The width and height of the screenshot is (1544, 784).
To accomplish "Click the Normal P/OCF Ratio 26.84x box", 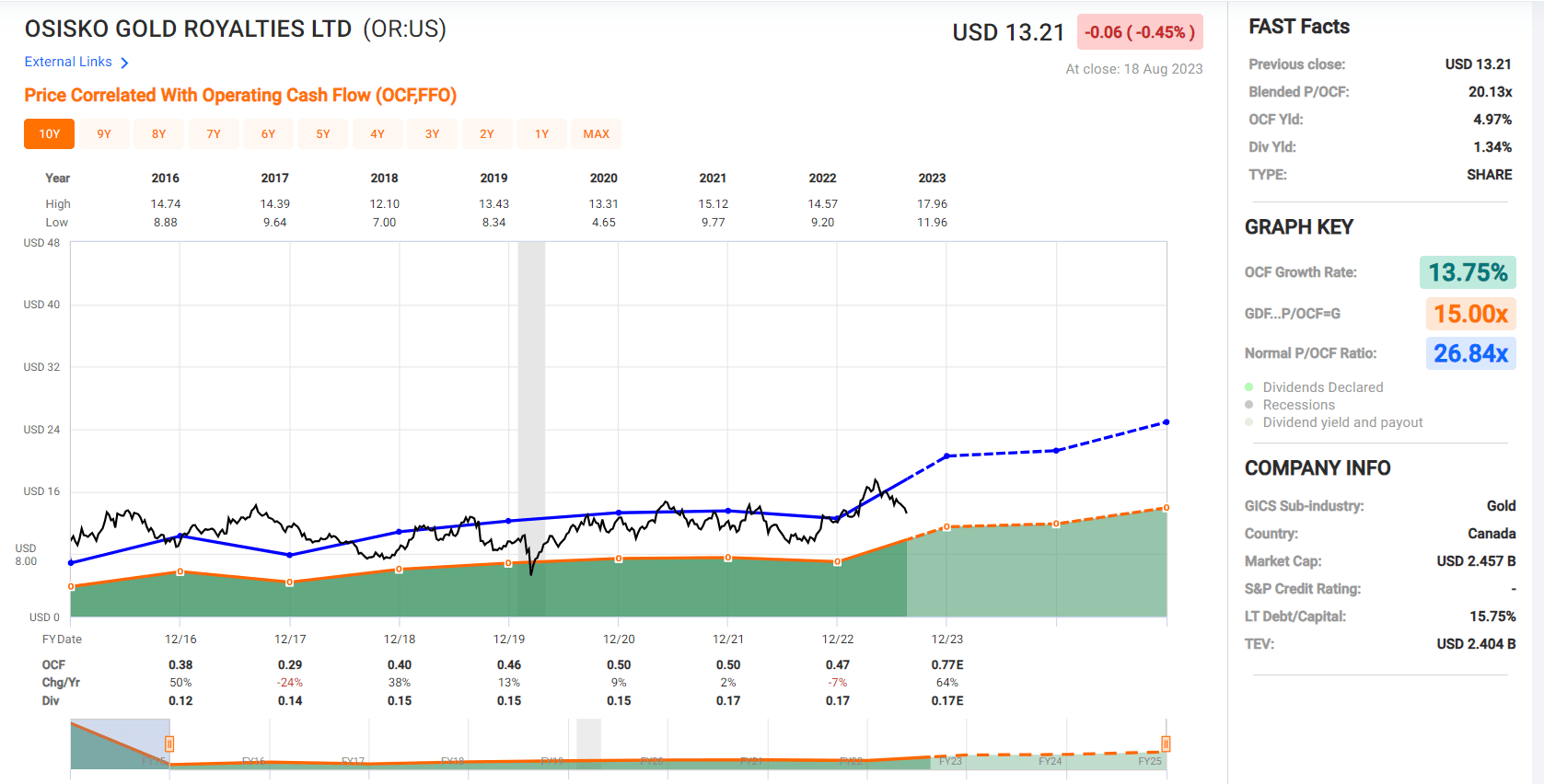I will pyautogui.click(x=1470, y=353).
